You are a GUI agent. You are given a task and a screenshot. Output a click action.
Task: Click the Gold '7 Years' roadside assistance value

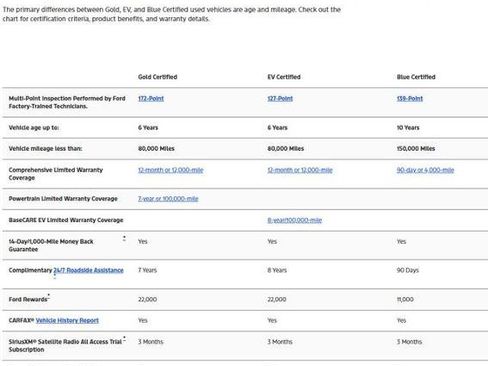[x=147, y=270]
